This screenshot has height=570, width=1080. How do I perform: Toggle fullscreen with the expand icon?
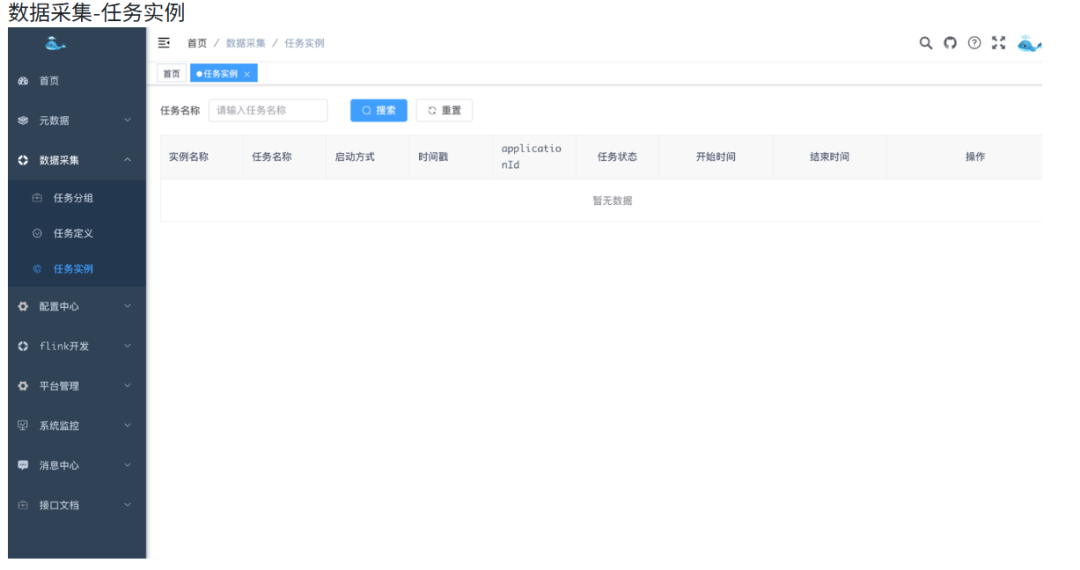click(998, 43)
